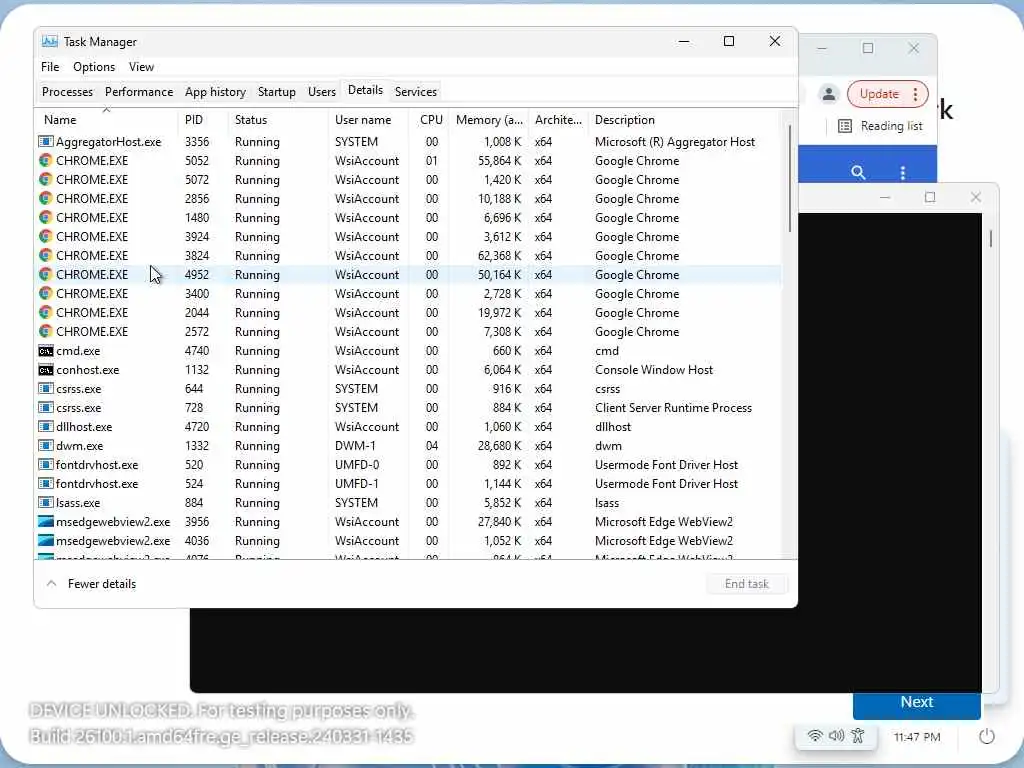Viewport: 1024px width, 768px height.
Task: Click the lsass.exe process icon
Action: pyautogui.click(x=46, y=502)
